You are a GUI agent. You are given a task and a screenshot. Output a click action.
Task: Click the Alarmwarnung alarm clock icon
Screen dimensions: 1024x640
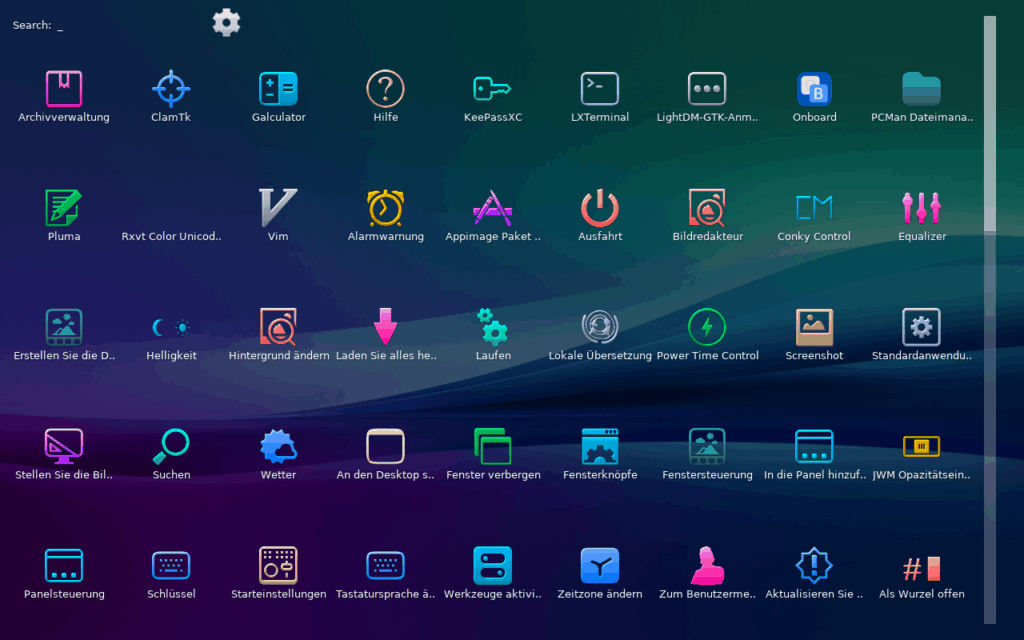tap(385, 209)
